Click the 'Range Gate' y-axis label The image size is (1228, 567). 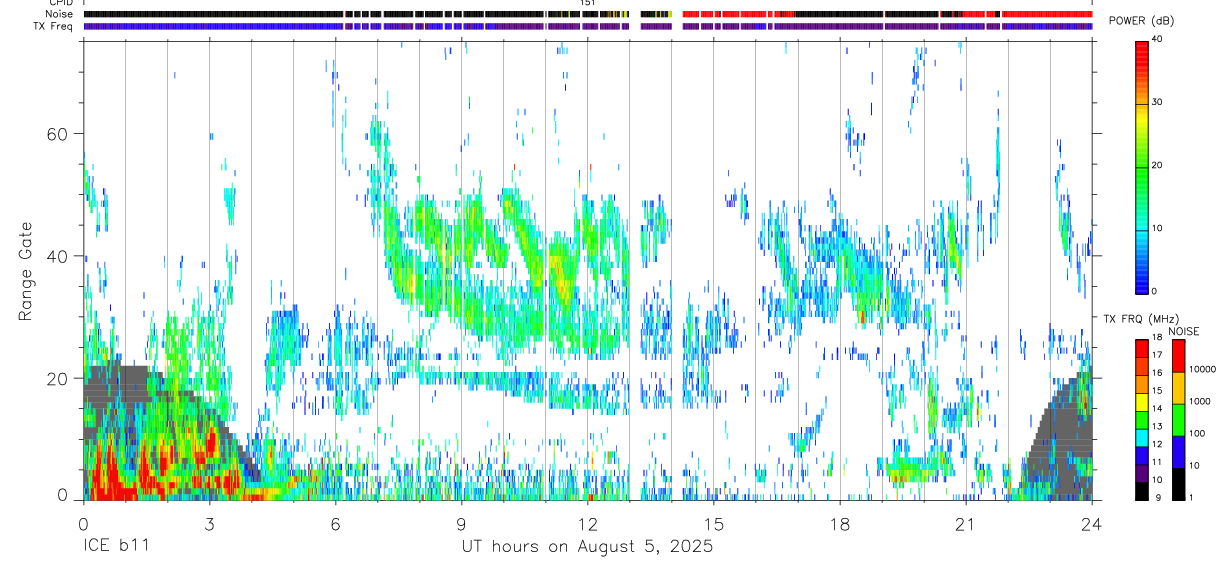[x=25, y=271]
